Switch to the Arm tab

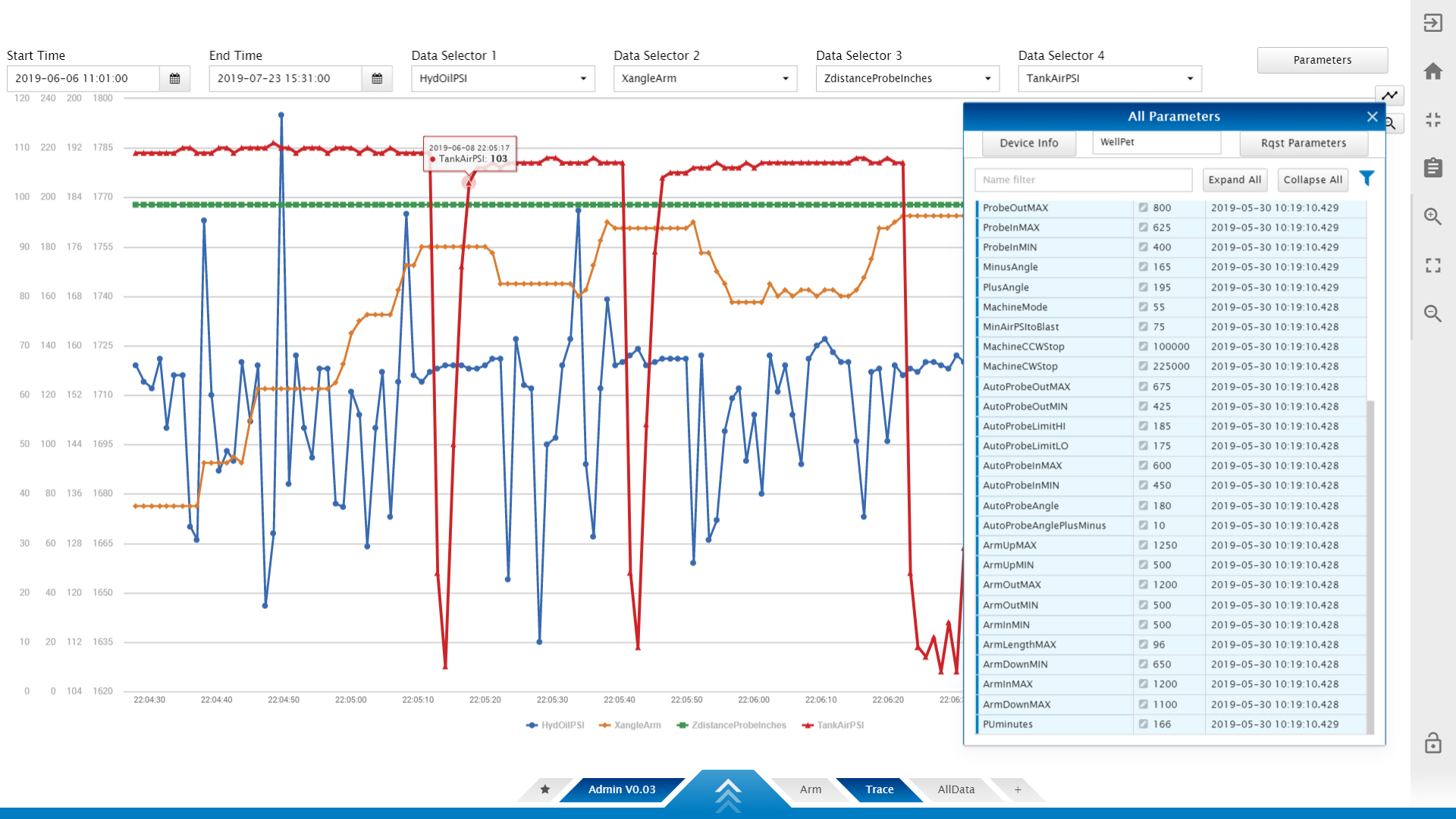810,789
